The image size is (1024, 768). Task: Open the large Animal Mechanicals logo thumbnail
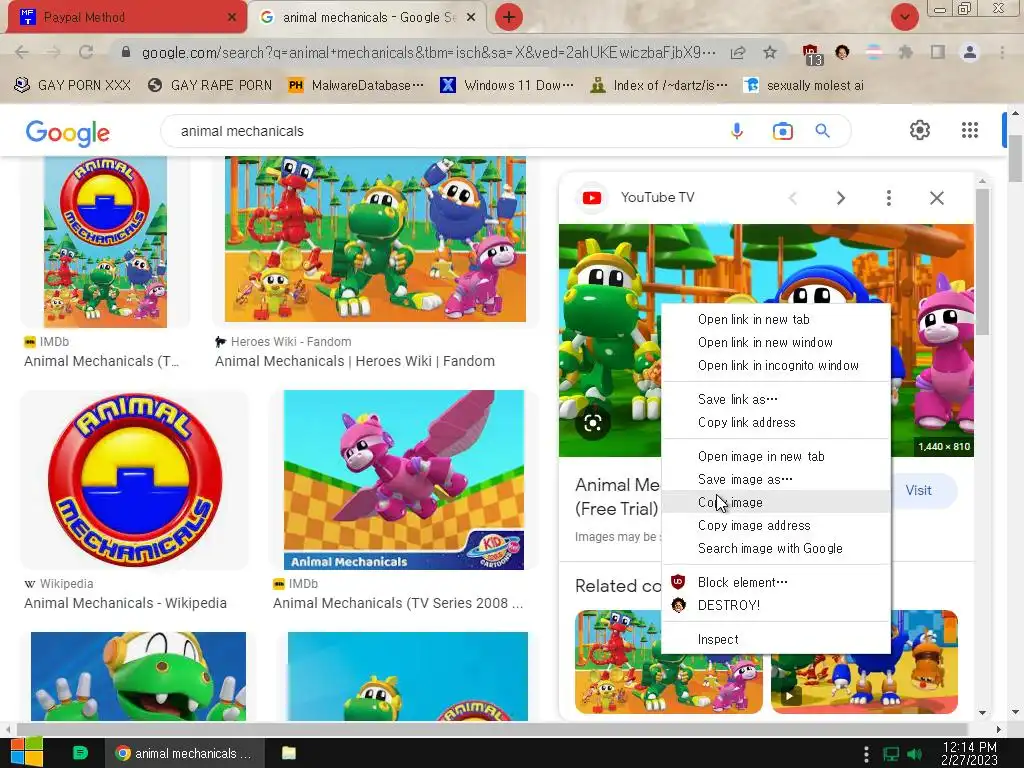click(x=135, y=480)
